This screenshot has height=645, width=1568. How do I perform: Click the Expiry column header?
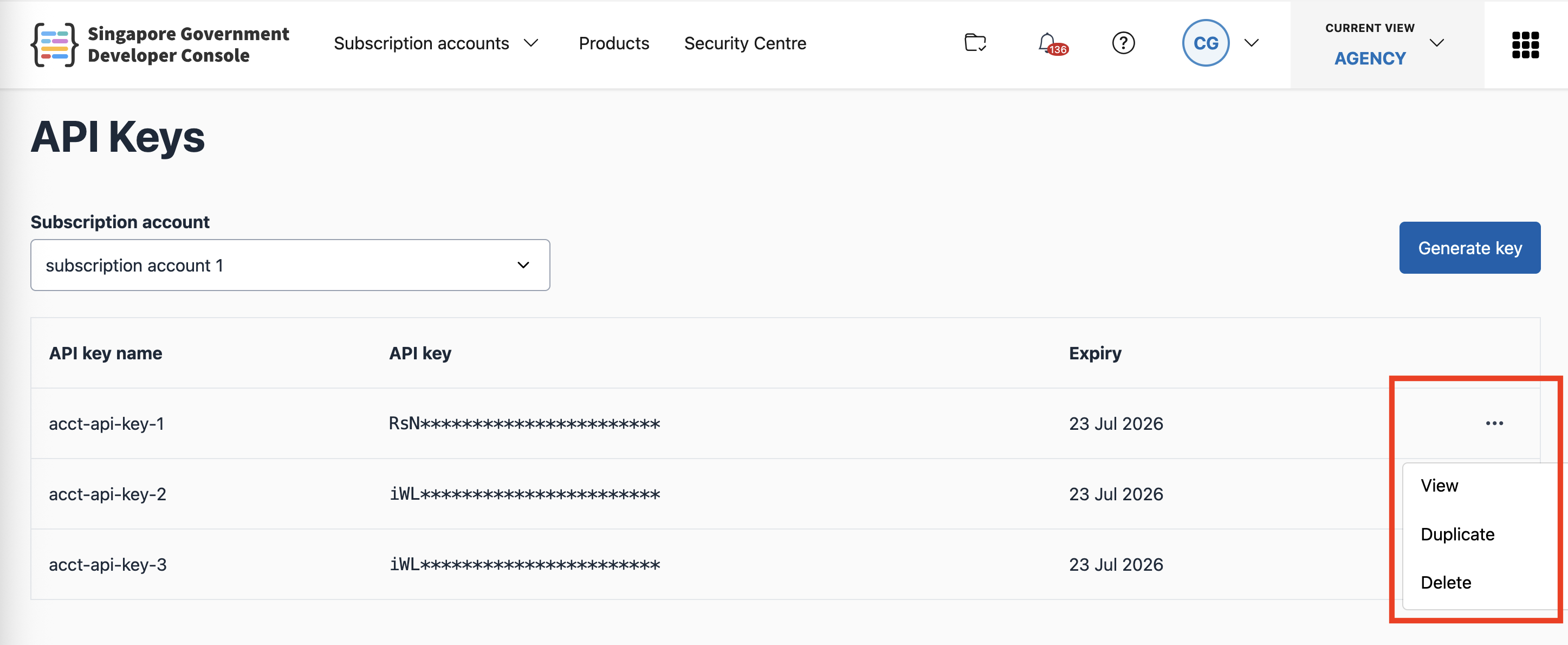[x=1094, y=353]
